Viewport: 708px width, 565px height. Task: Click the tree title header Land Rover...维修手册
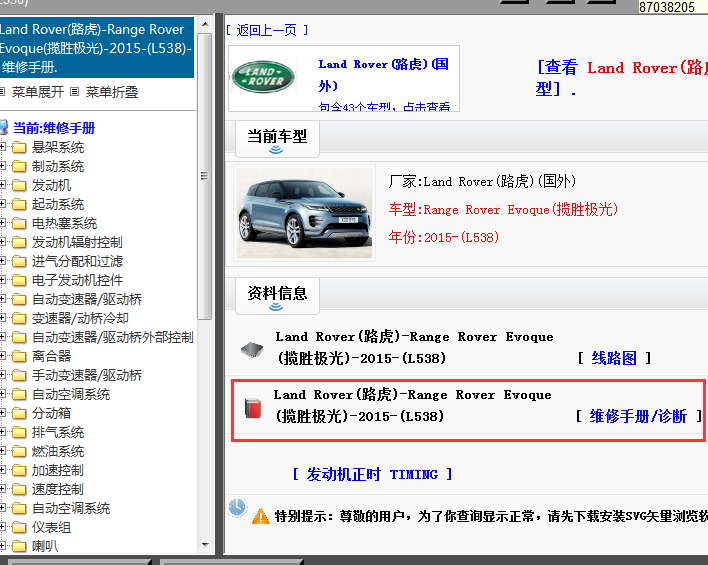(x=96, y=48)
